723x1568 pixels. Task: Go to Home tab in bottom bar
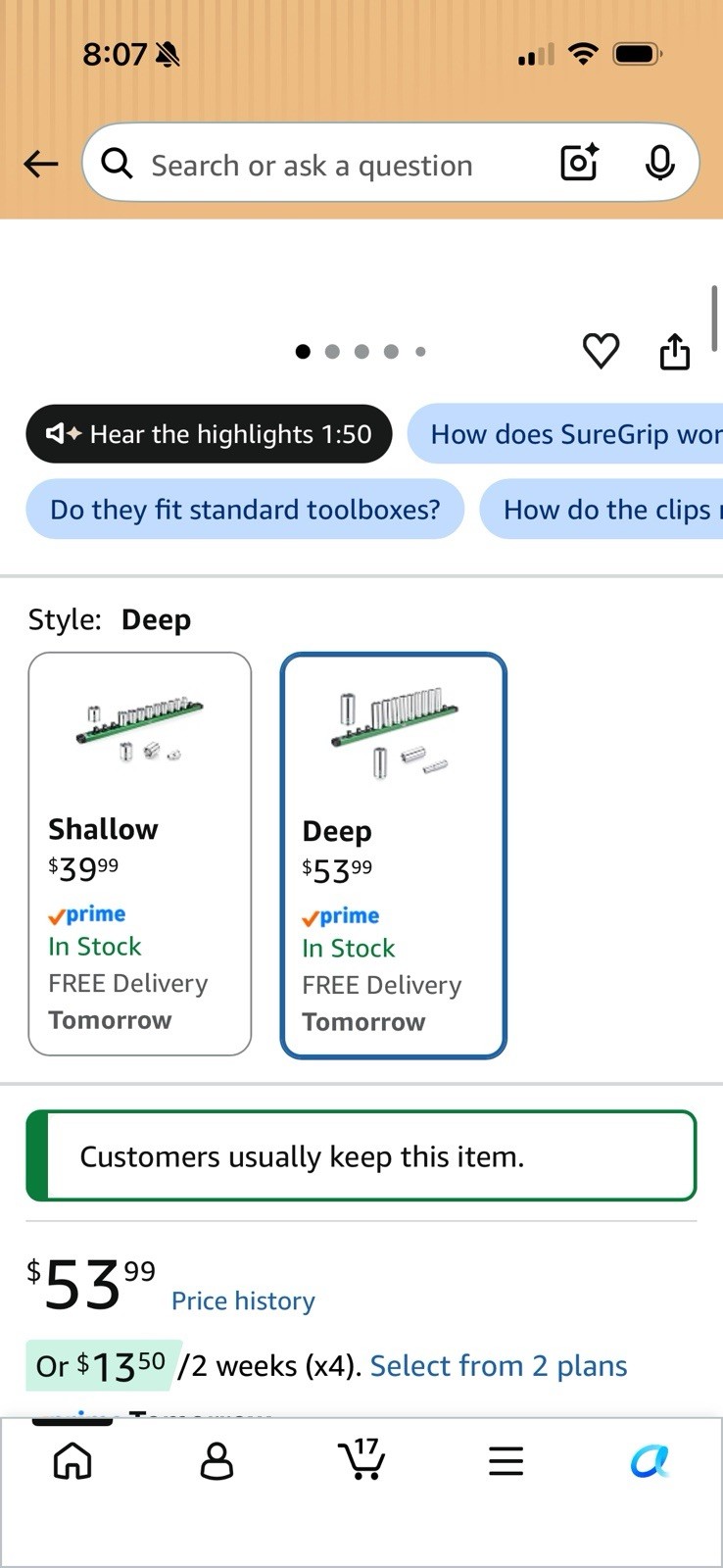(72, 1461)
